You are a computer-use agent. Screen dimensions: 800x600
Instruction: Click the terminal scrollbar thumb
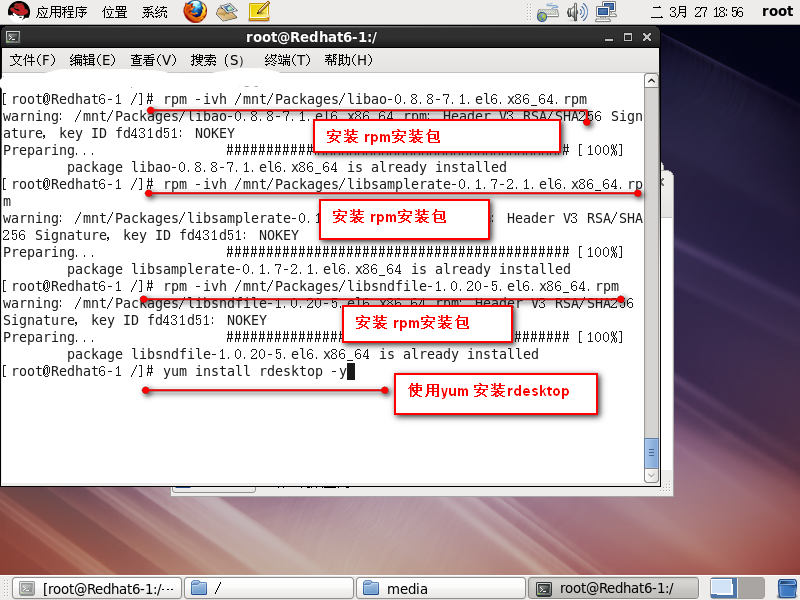(651, 453)
